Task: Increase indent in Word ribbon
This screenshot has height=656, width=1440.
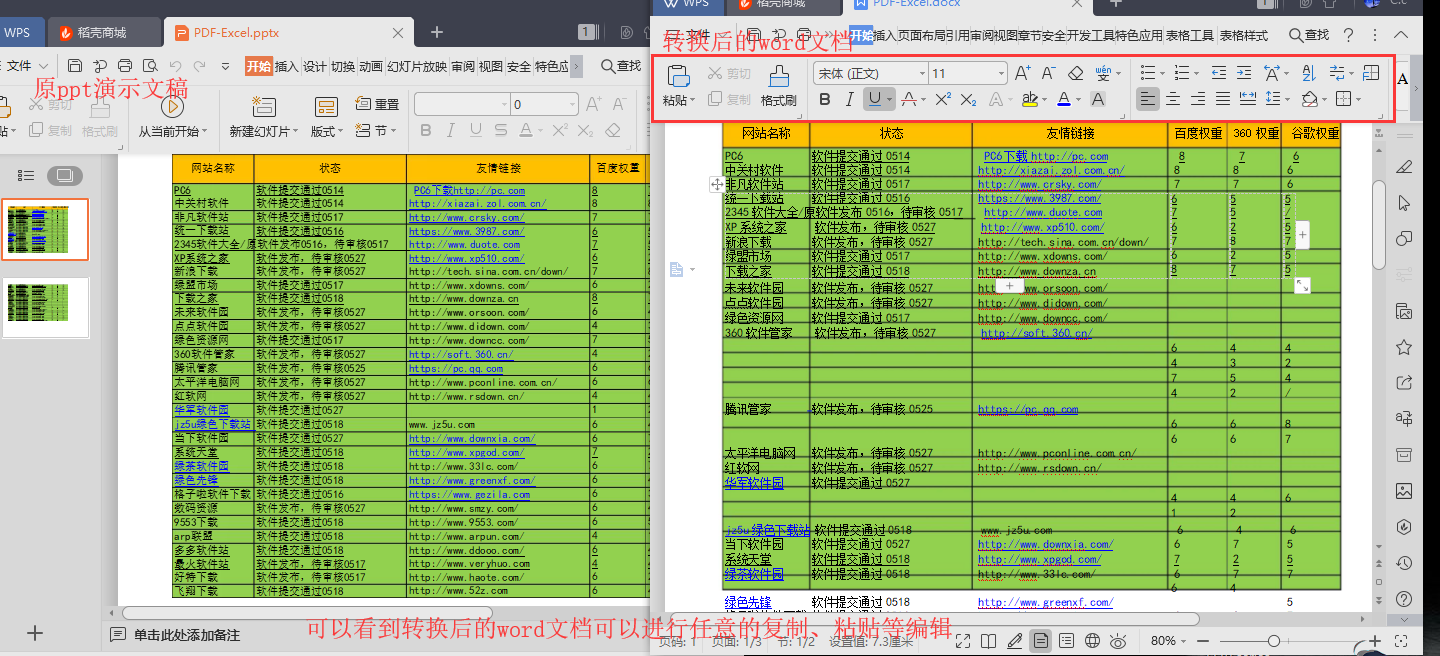Action: click(1244, 73)
